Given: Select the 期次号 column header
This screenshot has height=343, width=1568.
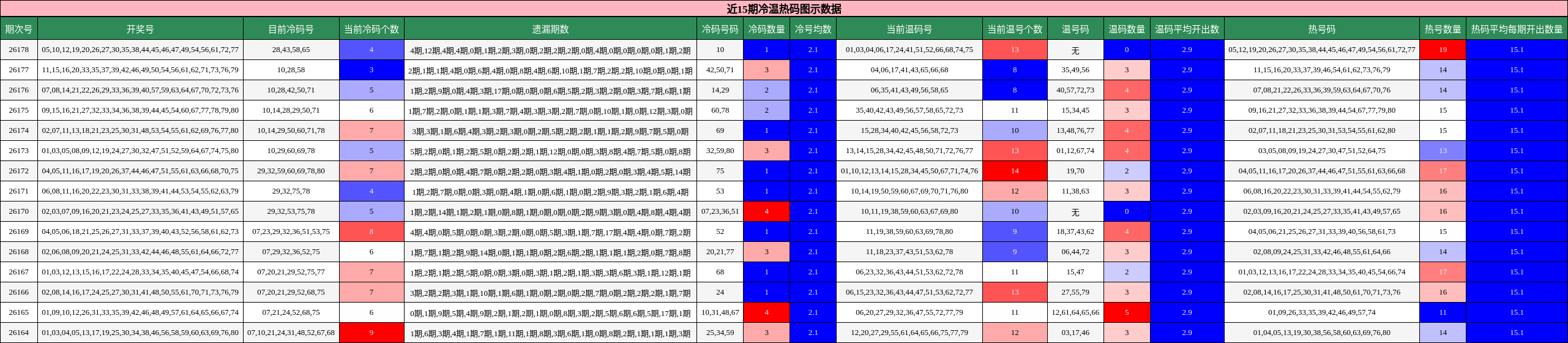Looking at the screenshot, I should tap(18, 29).
